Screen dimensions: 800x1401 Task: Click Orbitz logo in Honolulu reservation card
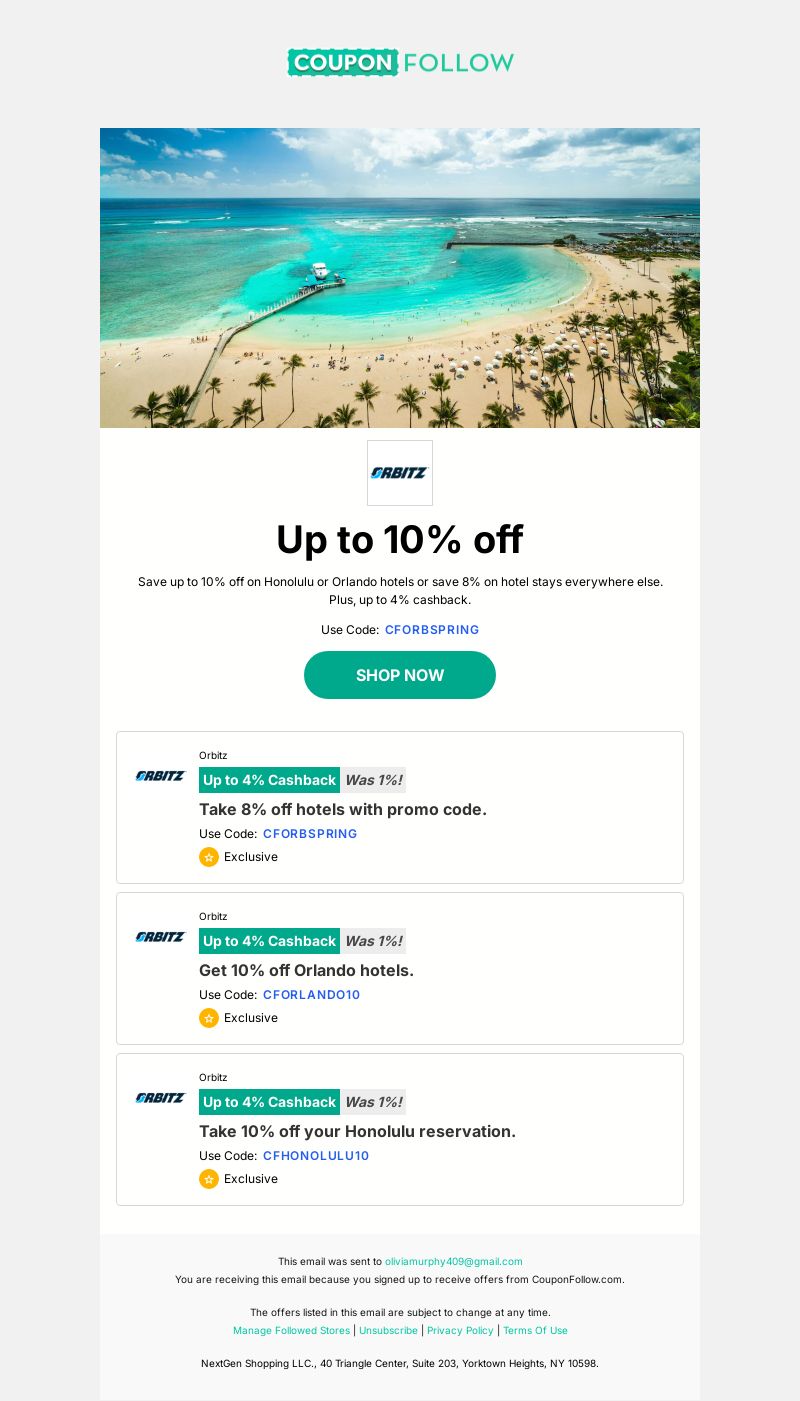[161, 1098]
